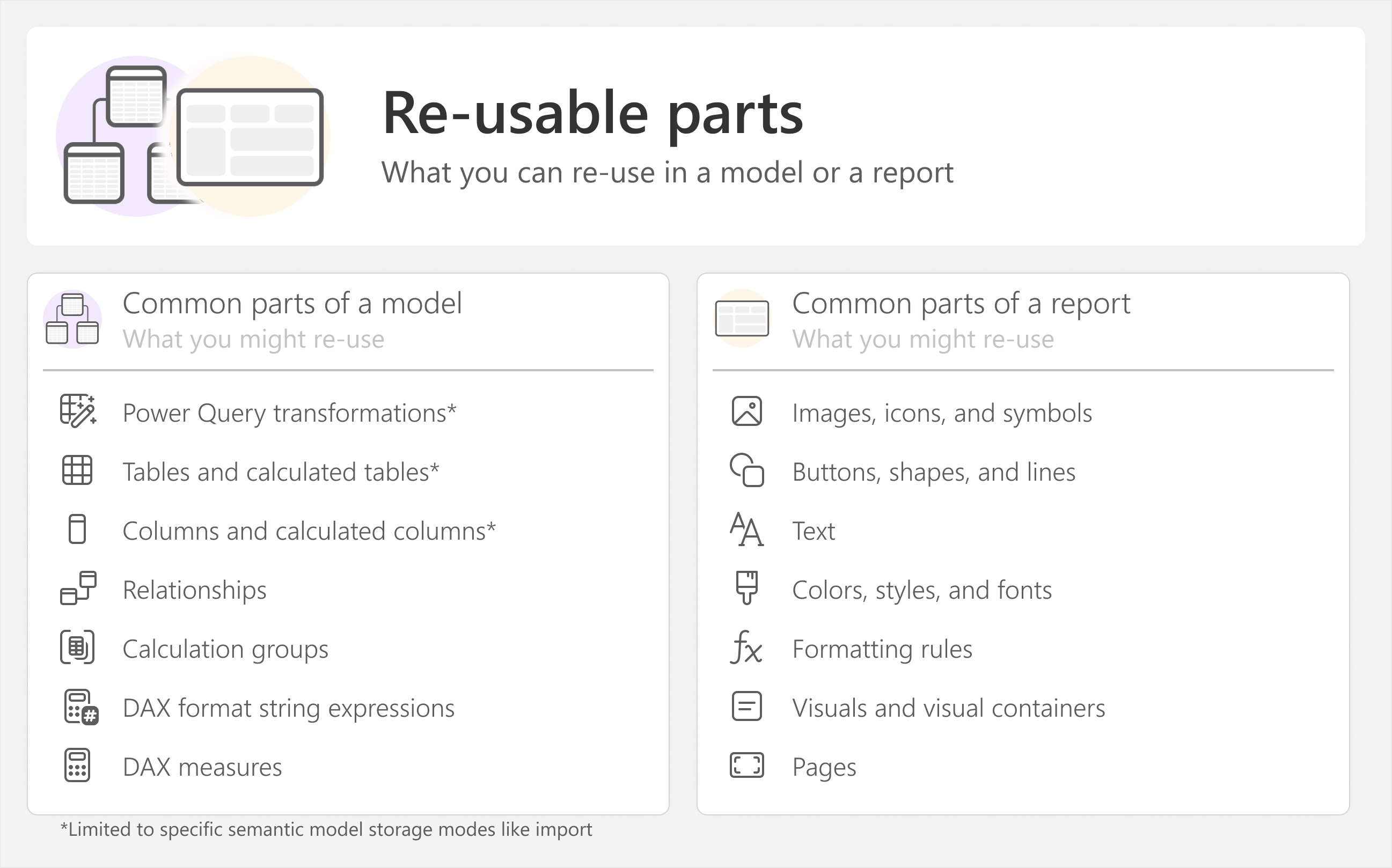Image resolution: width=1392 pixels, height=868 pixels.
Task: Click the 'Columns and calculated columns*' text
Action: 309,532
